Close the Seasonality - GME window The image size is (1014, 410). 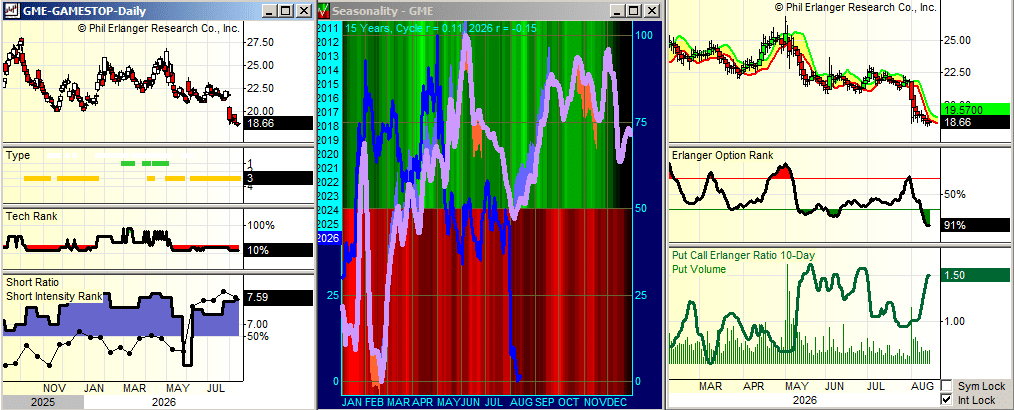click(x=651, y=11)
